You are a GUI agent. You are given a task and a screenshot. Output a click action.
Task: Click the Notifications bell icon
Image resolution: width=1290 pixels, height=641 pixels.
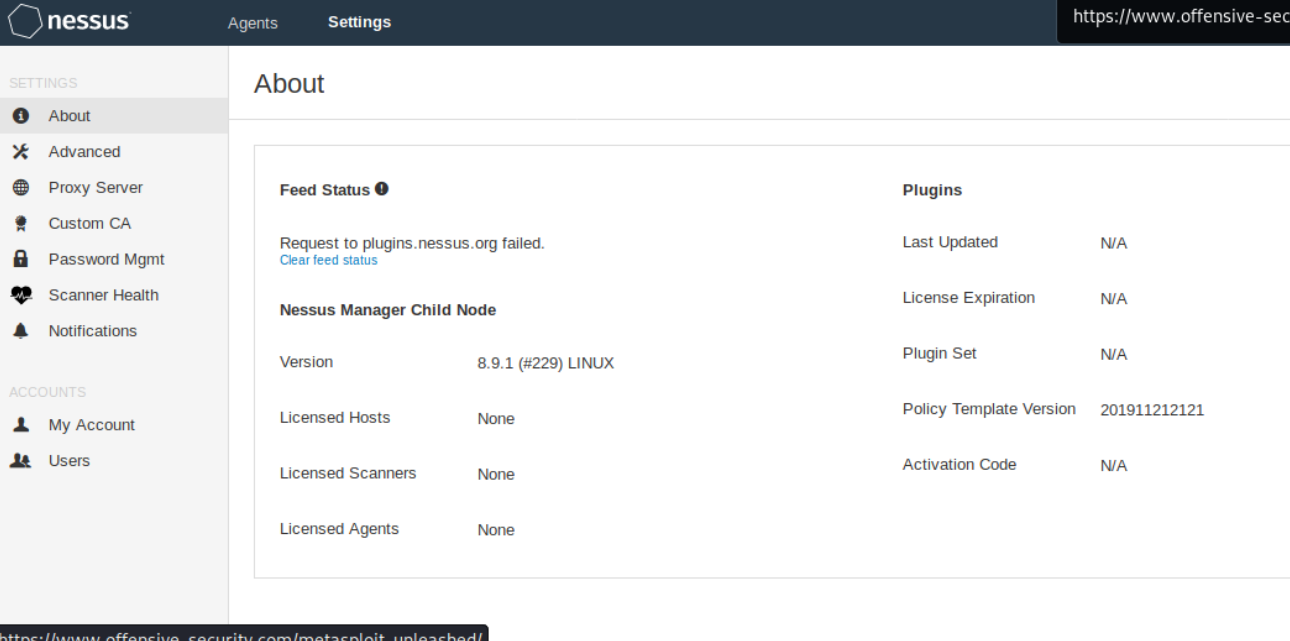(x=20, y=331)
